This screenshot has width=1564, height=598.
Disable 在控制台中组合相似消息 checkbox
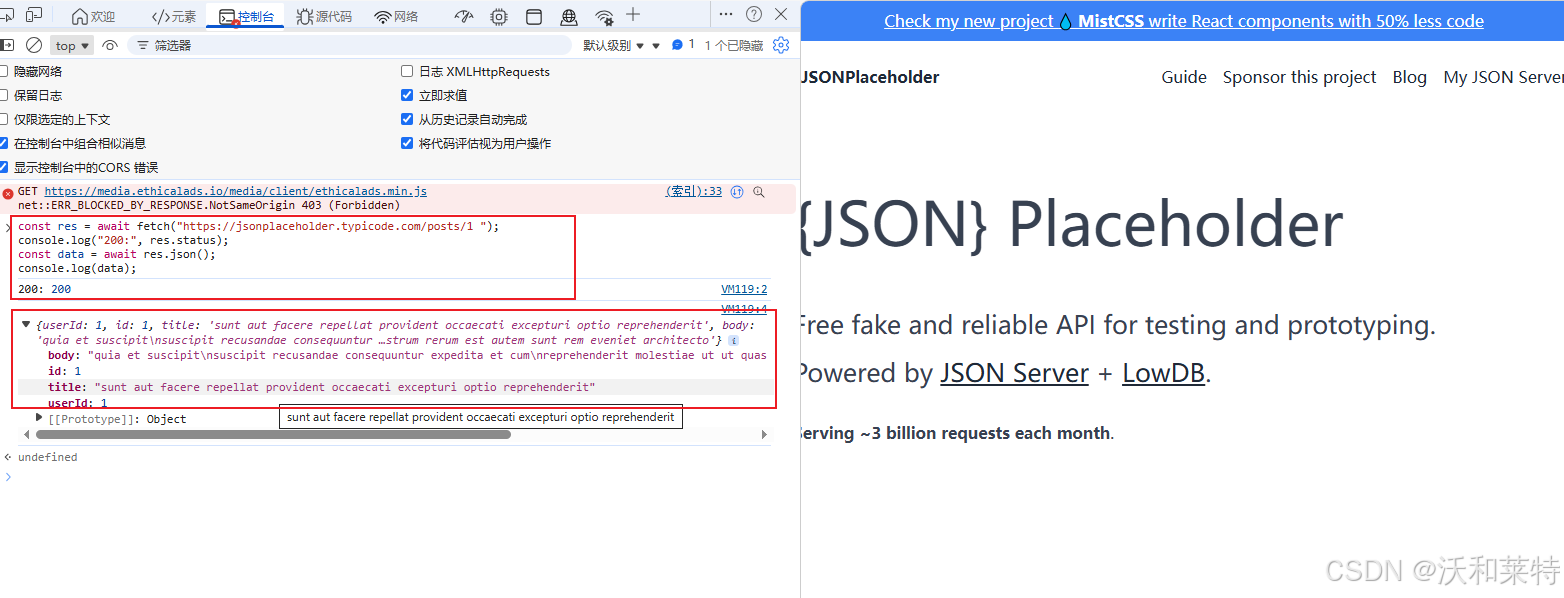point(4,143)
